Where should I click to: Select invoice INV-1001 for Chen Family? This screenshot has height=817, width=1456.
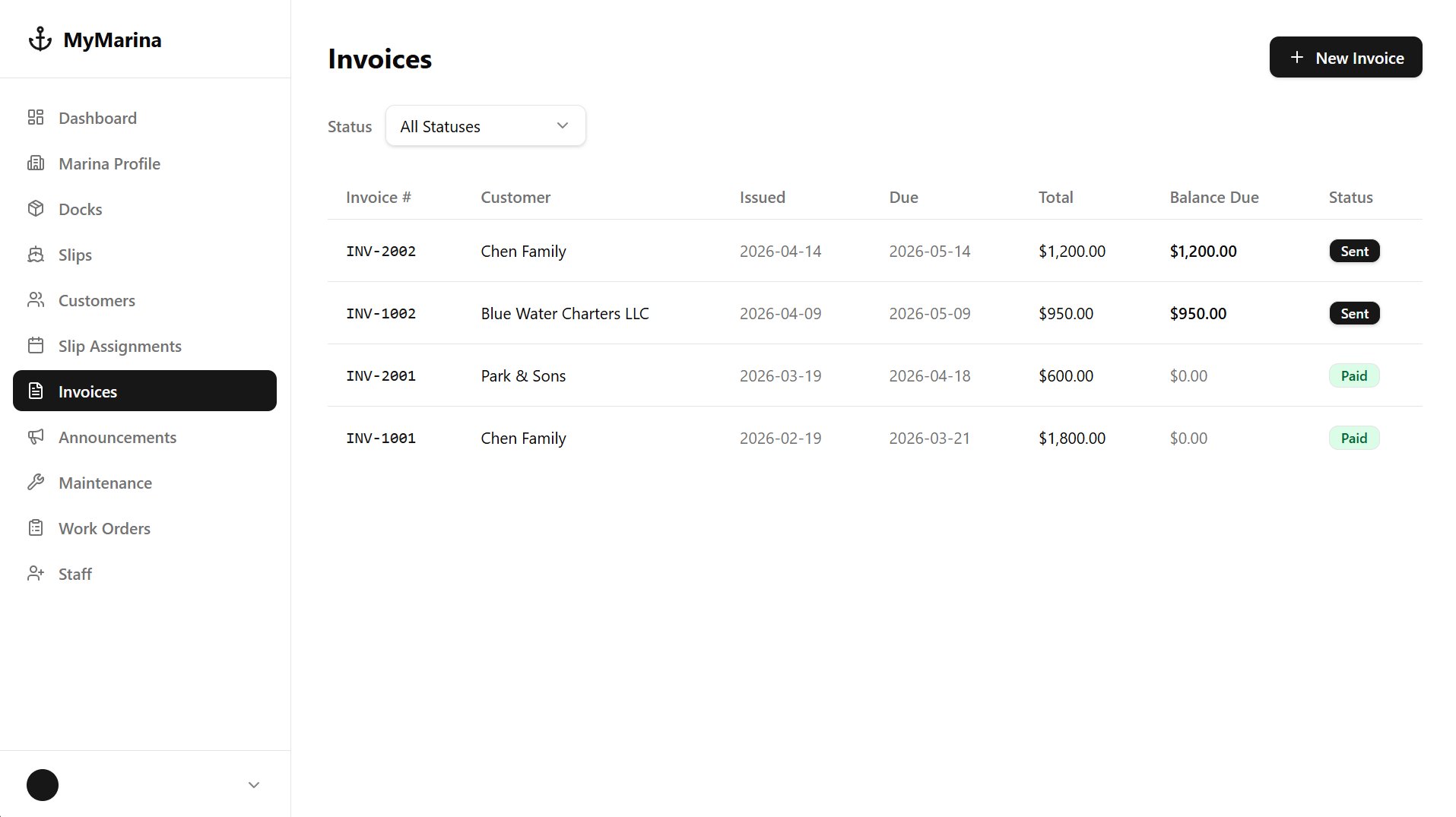(380, 438)
